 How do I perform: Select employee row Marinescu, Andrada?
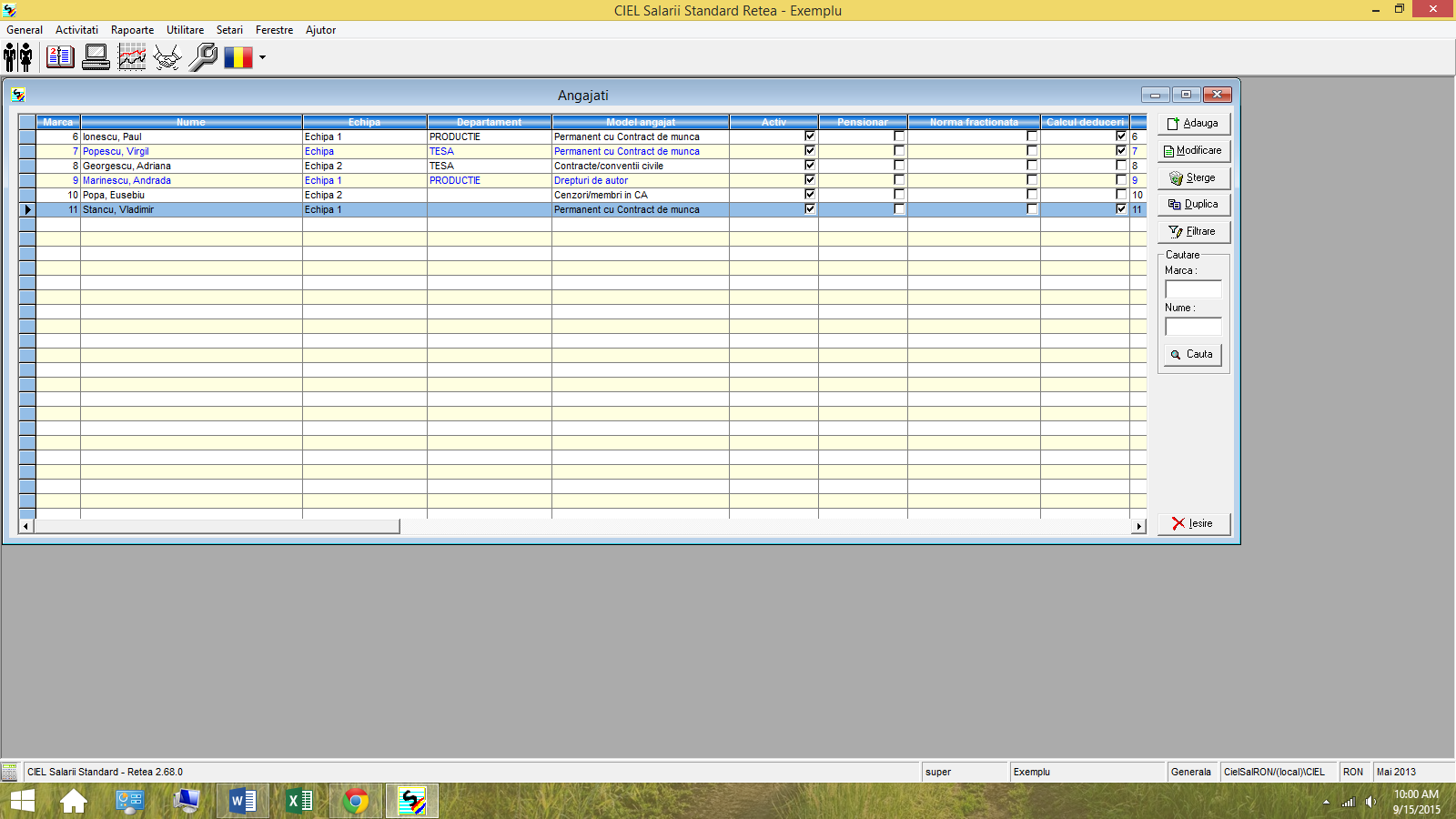click(x=582, y=180)
